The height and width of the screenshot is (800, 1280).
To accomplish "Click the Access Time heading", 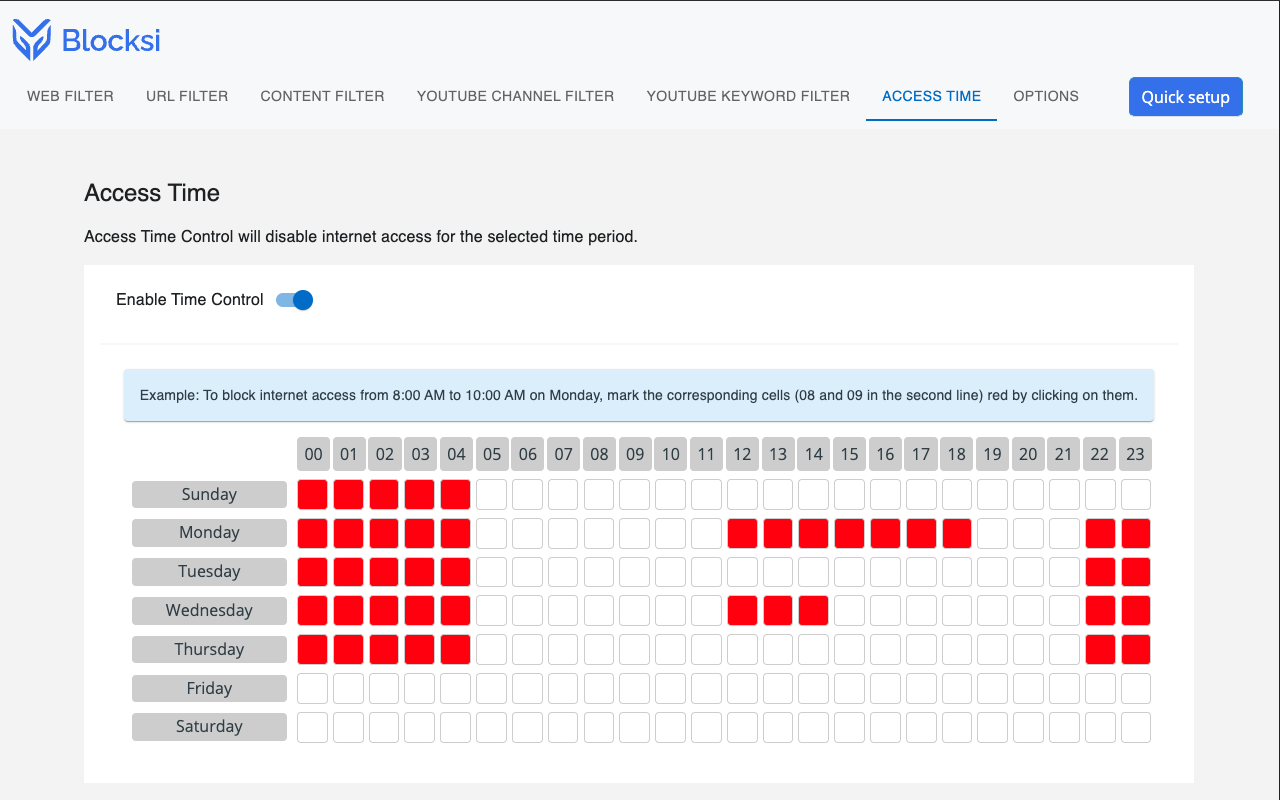I will (152, 193).
